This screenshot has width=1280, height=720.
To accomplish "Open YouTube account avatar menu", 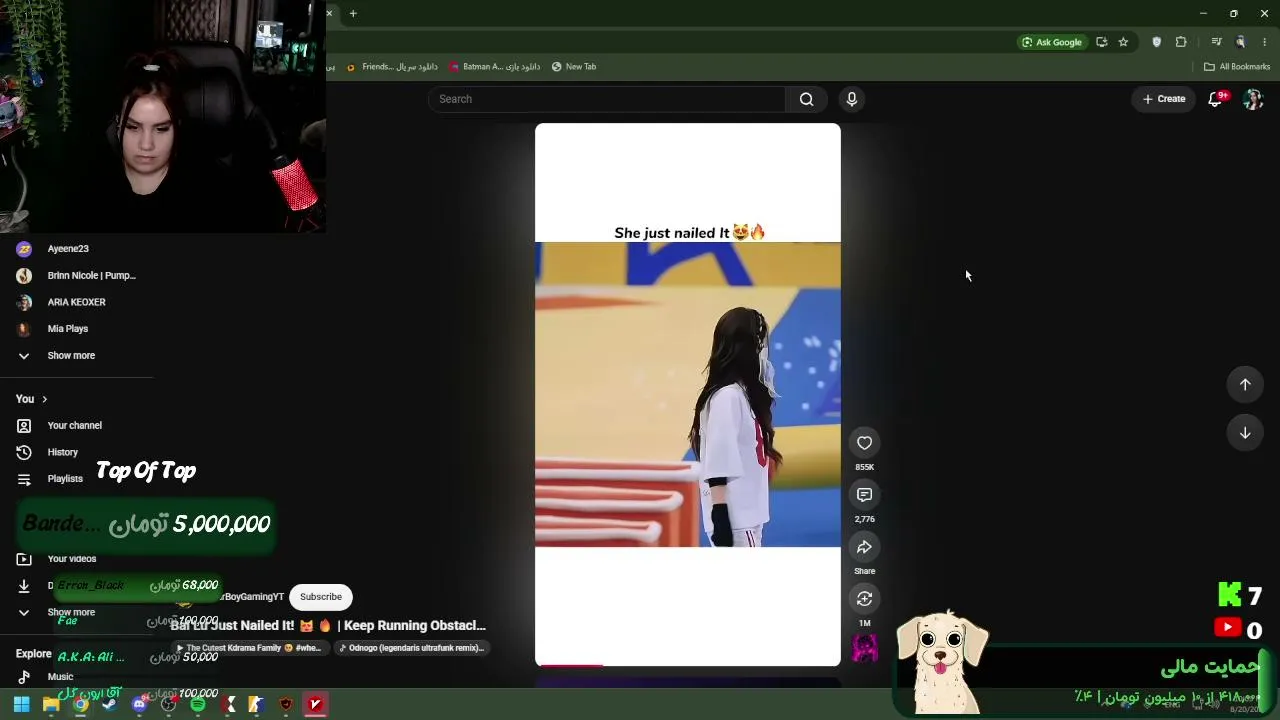I will 1253,99.
